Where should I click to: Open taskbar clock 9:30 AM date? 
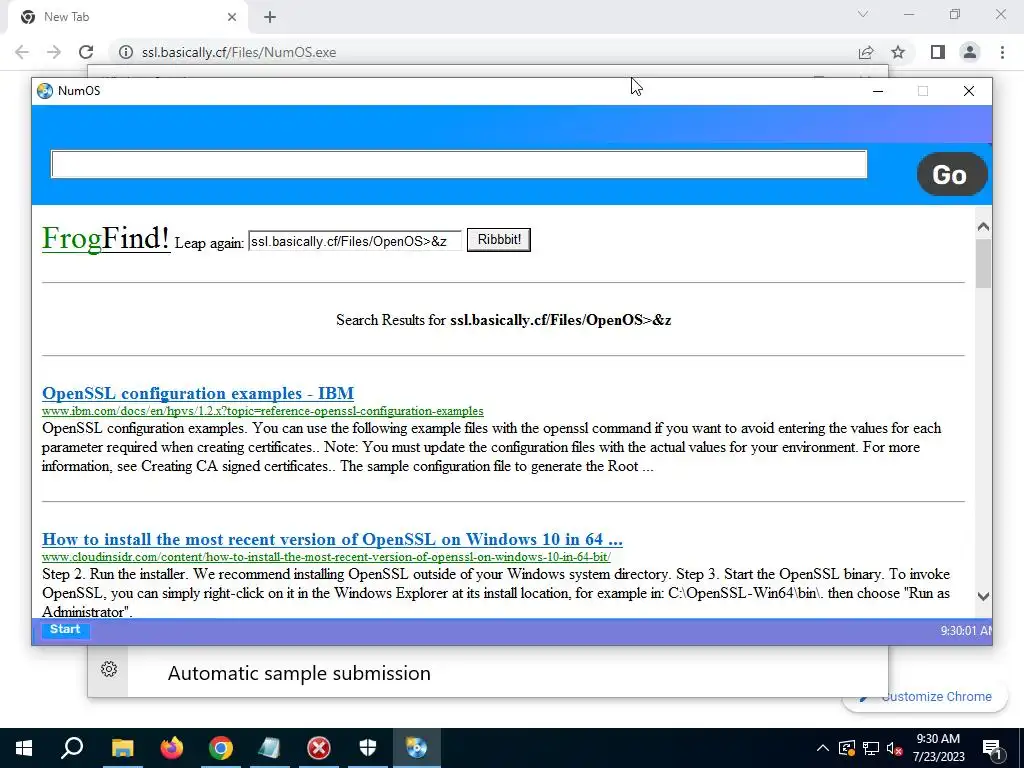(938, 748)
